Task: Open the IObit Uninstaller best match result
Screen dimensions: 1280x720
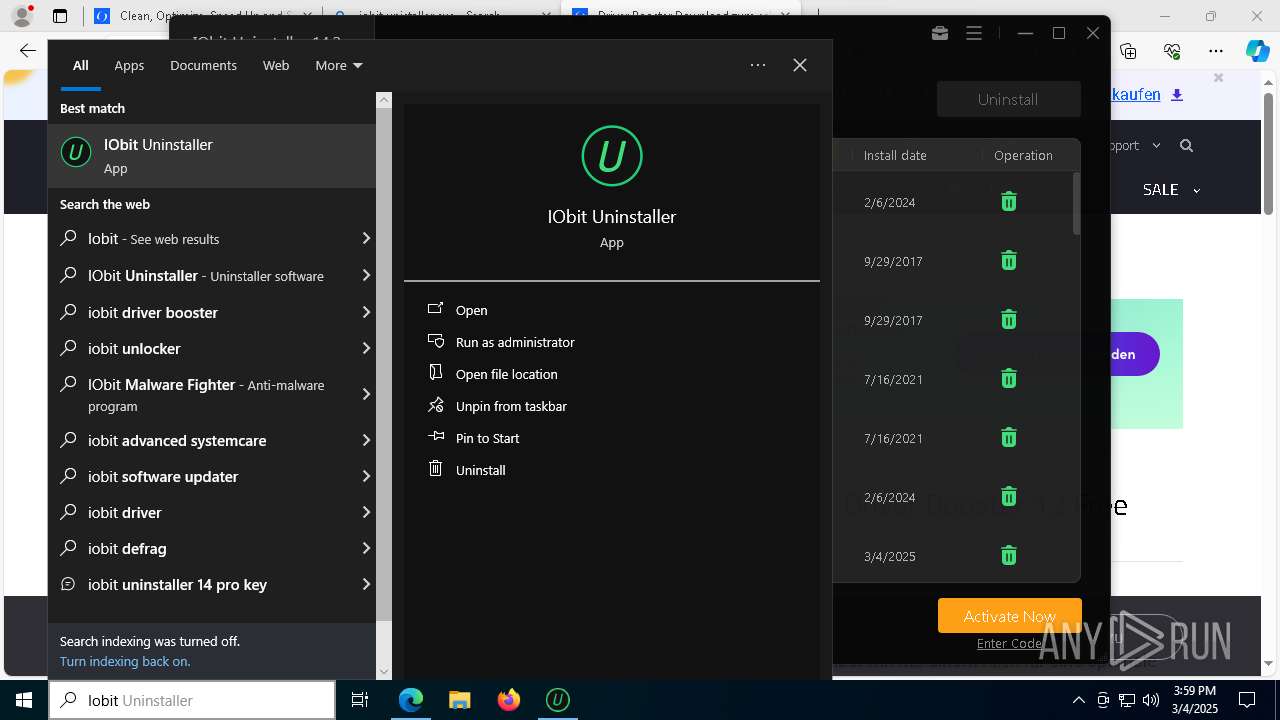Action: [212, 155]
